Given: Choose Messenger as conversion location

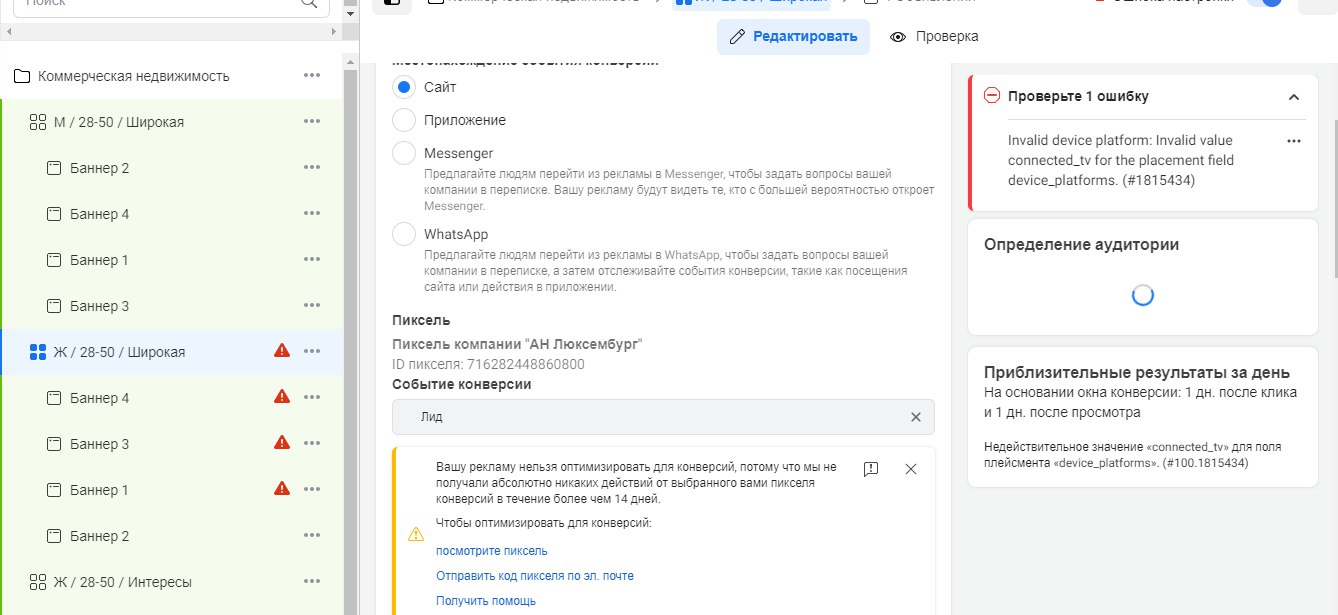Looking at the screenshot, I should tap(404, 153).
